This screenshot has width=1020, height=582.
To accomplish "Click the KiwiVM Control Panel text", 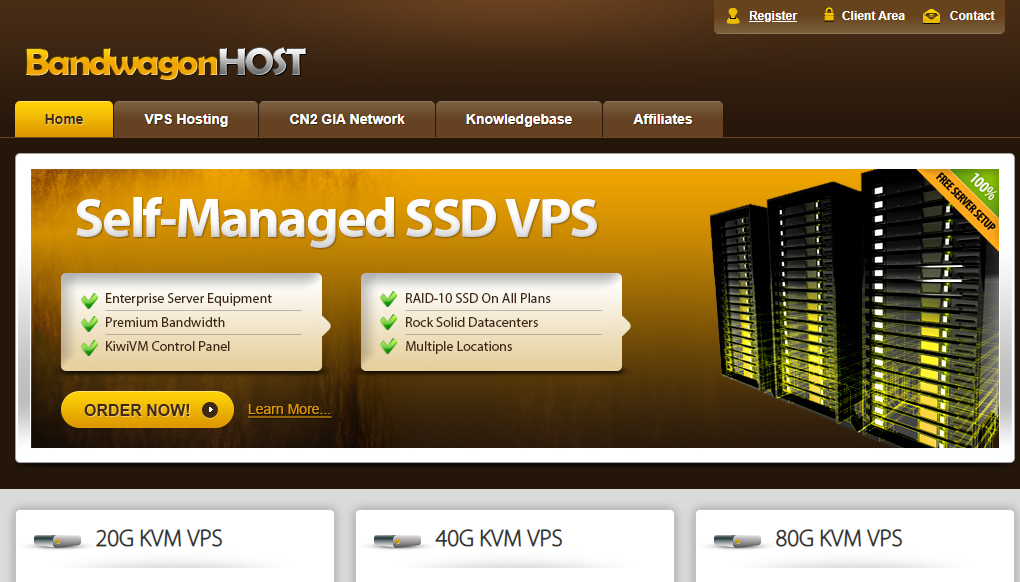I will coord(167,347).
